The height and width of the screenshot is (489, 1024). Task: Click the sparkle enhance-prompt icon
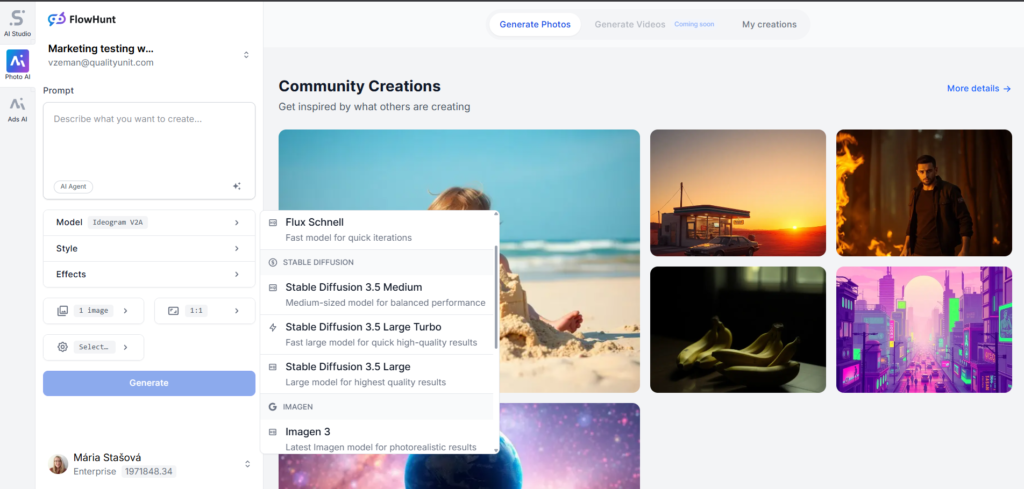click(x=237, y=186)
